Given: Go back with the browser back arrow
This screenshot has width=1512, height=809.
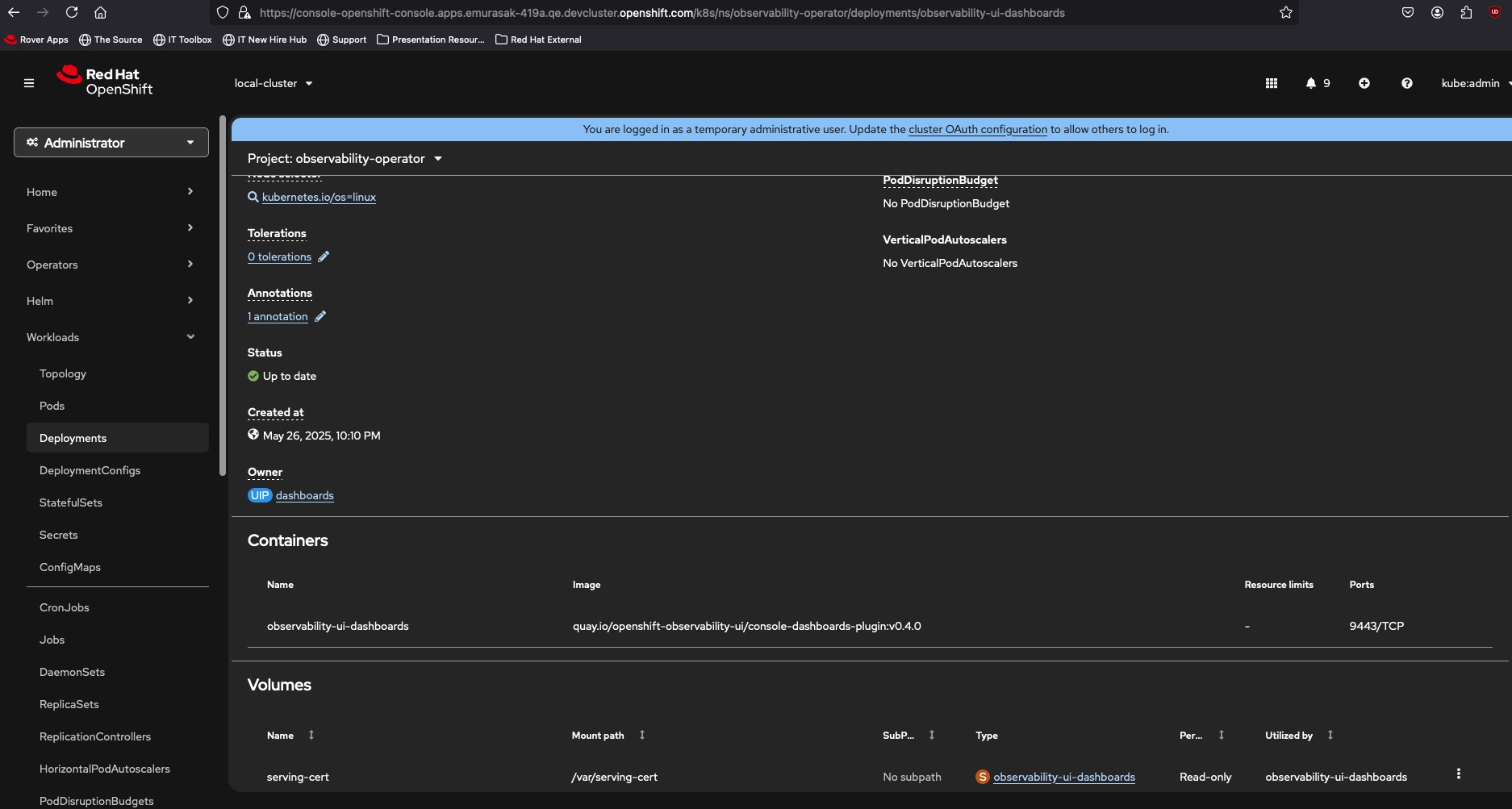Looking at the screenshot, I should click(x=14, y=12).
